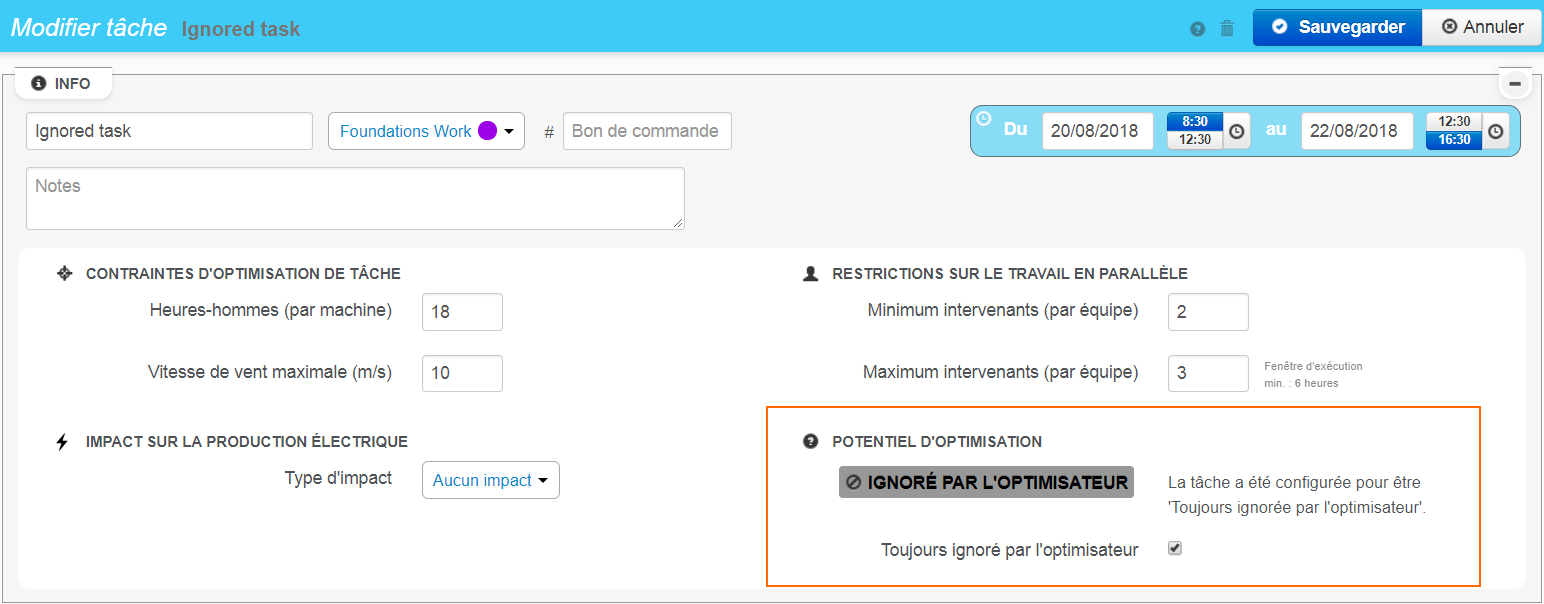This screenshot has height=604, width=1544.
Task: Save changes with the Sauvegarder button
Action: point(1337,27)
